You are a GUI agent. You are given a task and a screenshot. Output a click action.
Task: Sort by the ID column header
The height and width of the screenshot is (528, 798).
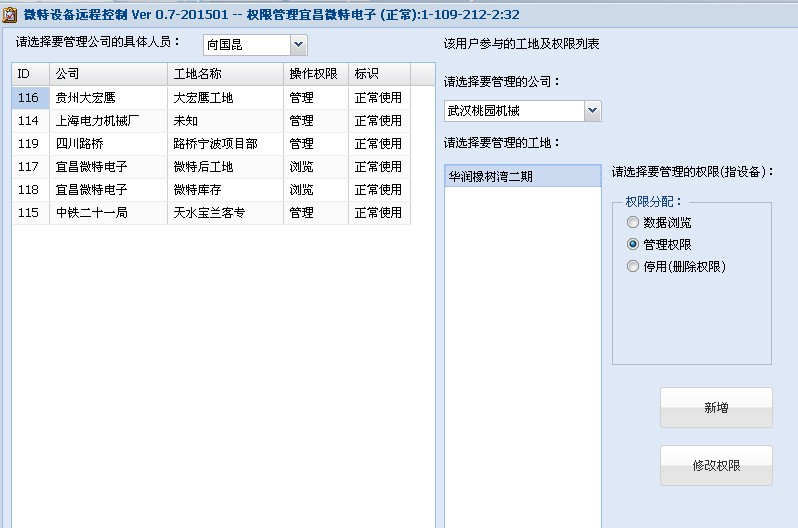point(31,74)
